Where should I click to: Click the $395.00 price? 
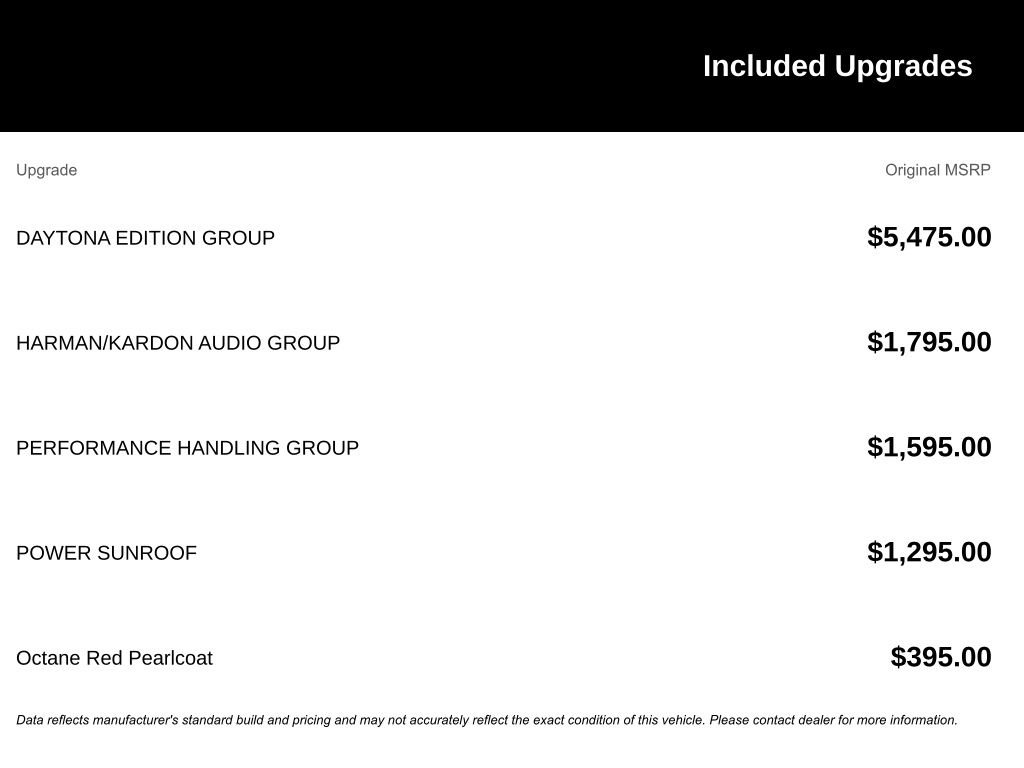[x=941, y=657]
